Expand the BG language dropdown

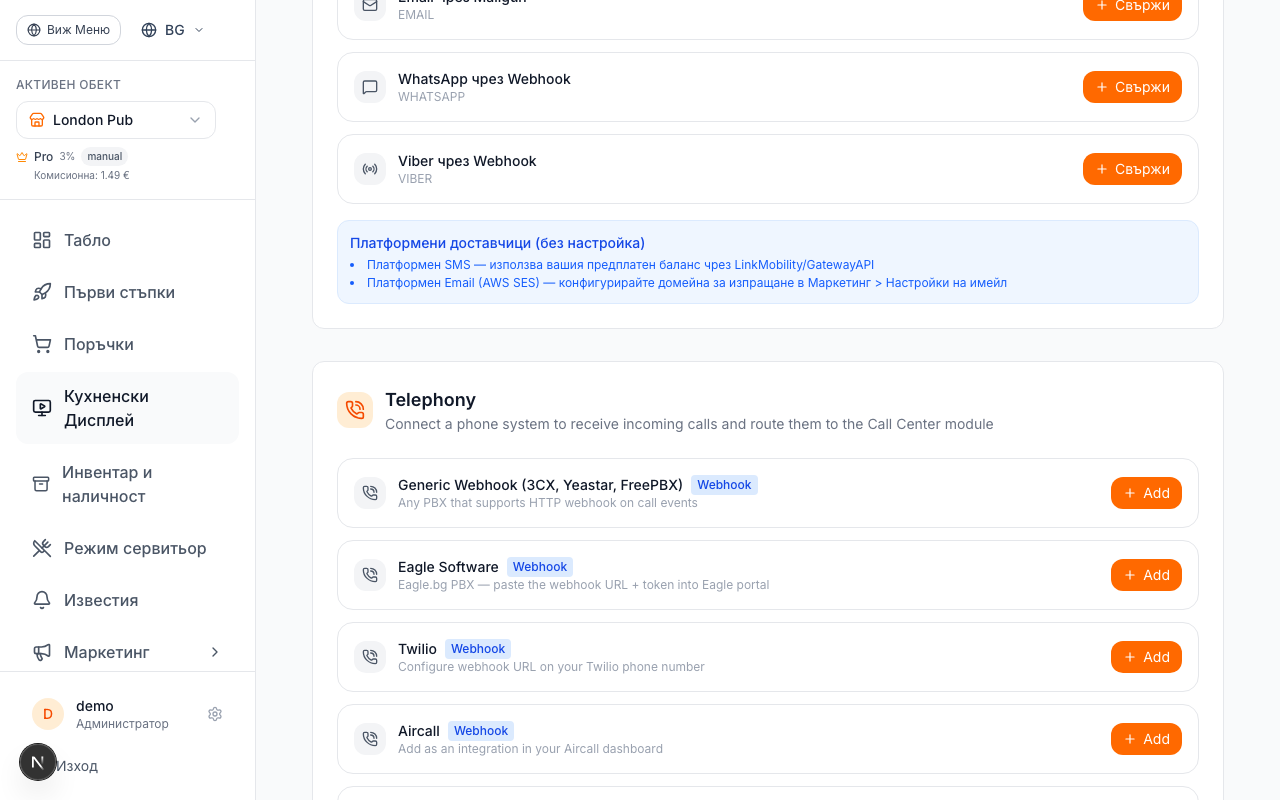(172, 29)
